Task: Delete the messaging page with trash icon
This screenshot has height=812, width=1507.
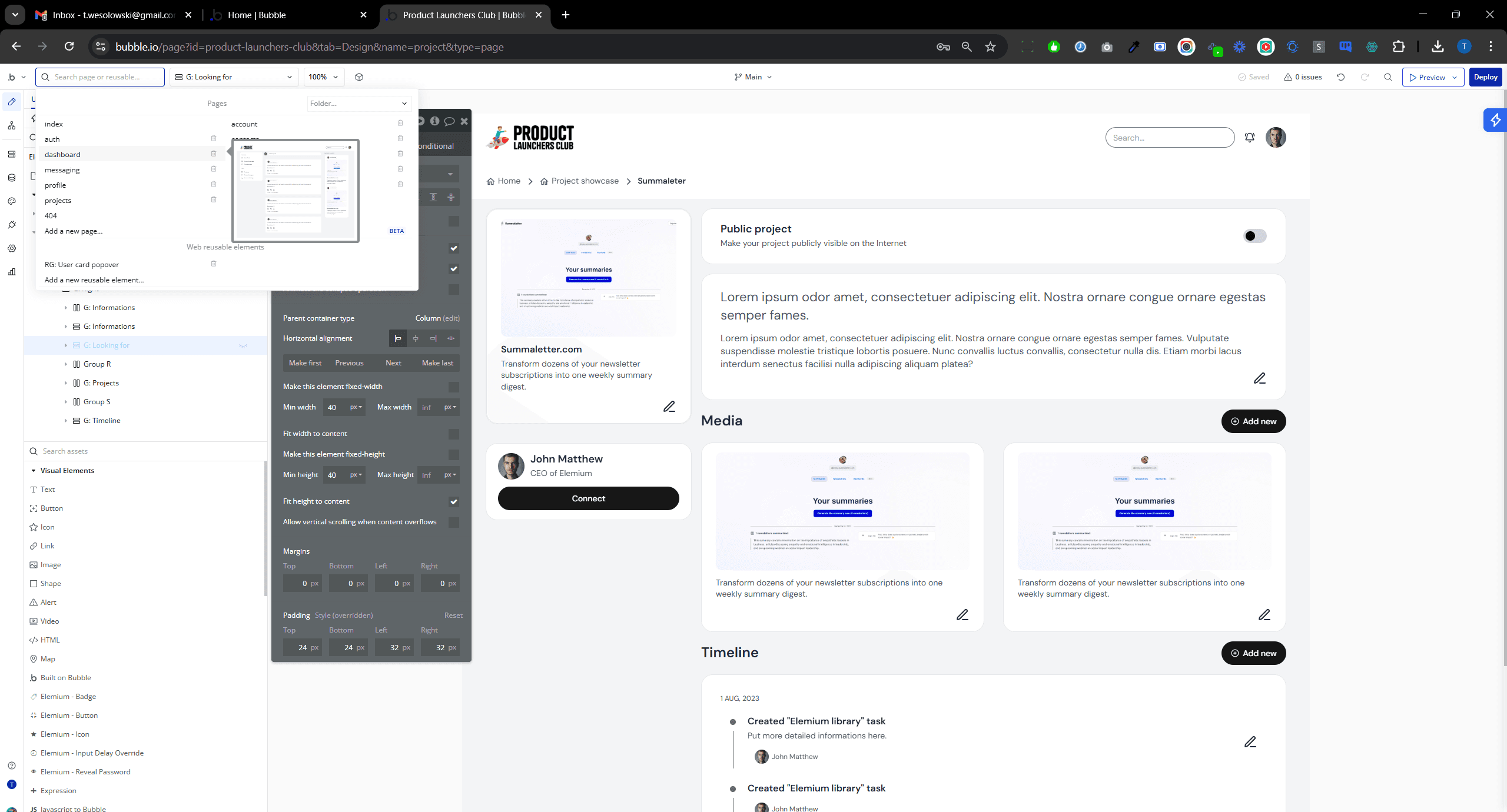Action: (214, 169)
